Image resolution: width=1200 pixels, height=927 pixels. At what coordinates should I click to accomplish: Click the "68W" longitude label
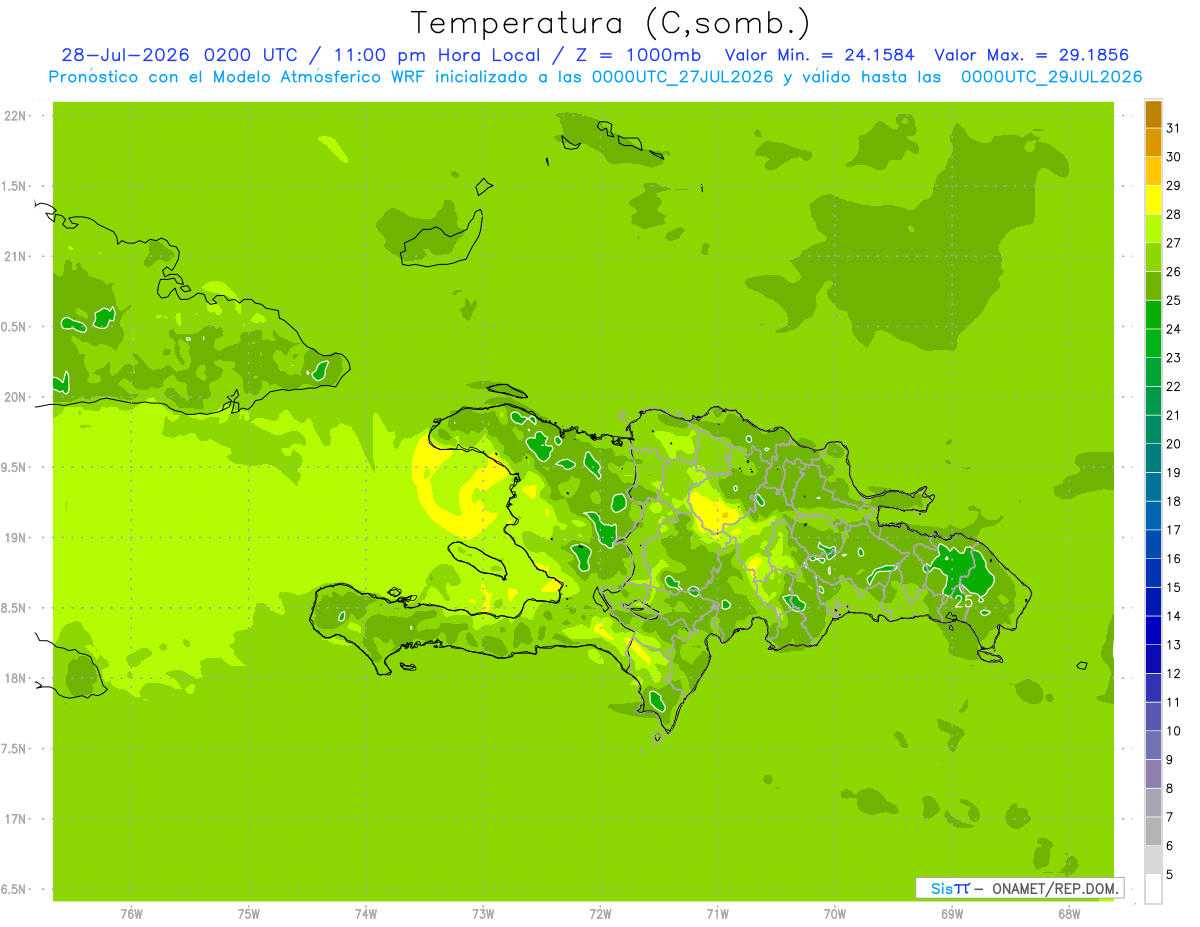(x=1069, y=915)
